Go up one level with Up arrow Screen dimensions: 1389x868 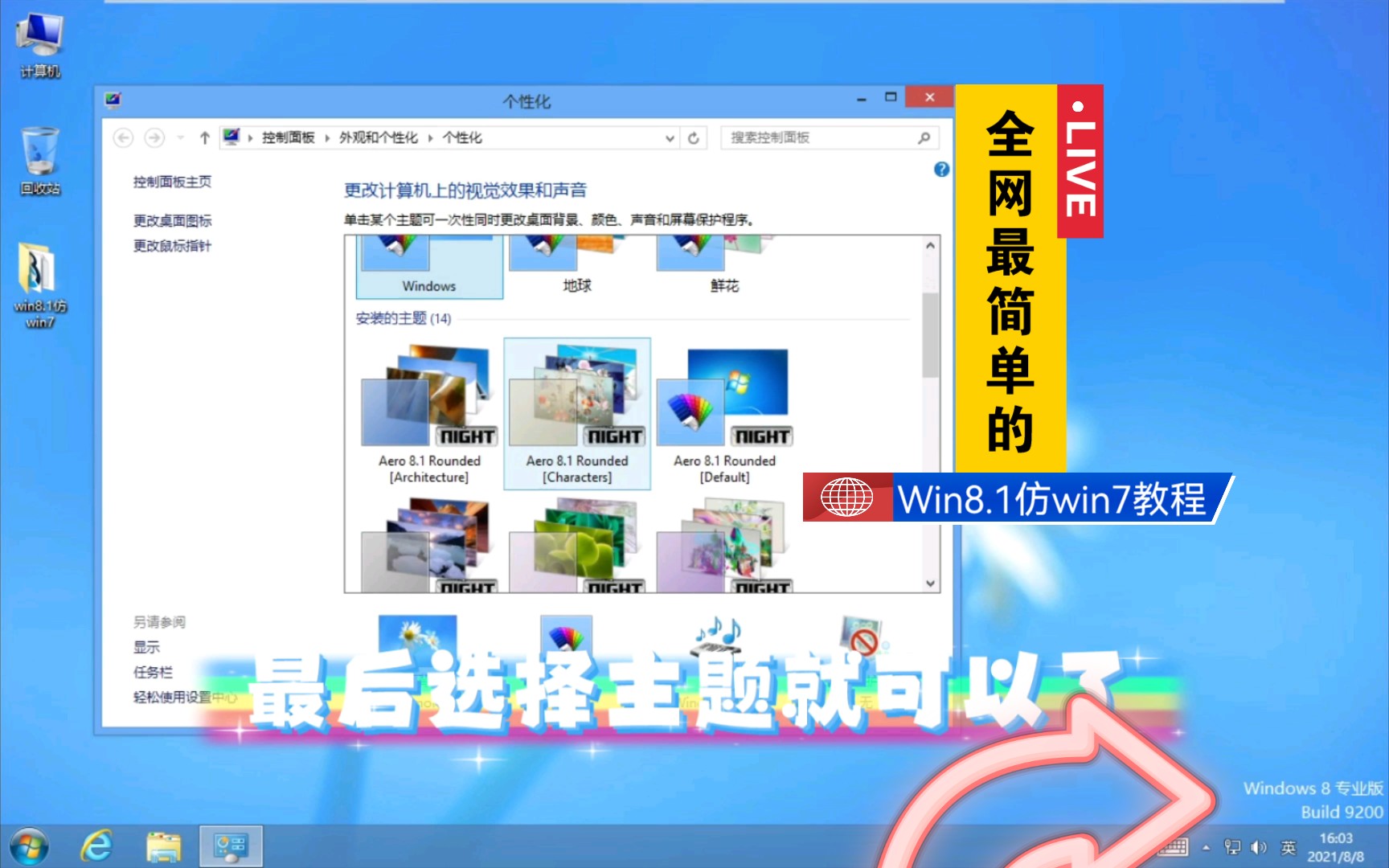205,138
